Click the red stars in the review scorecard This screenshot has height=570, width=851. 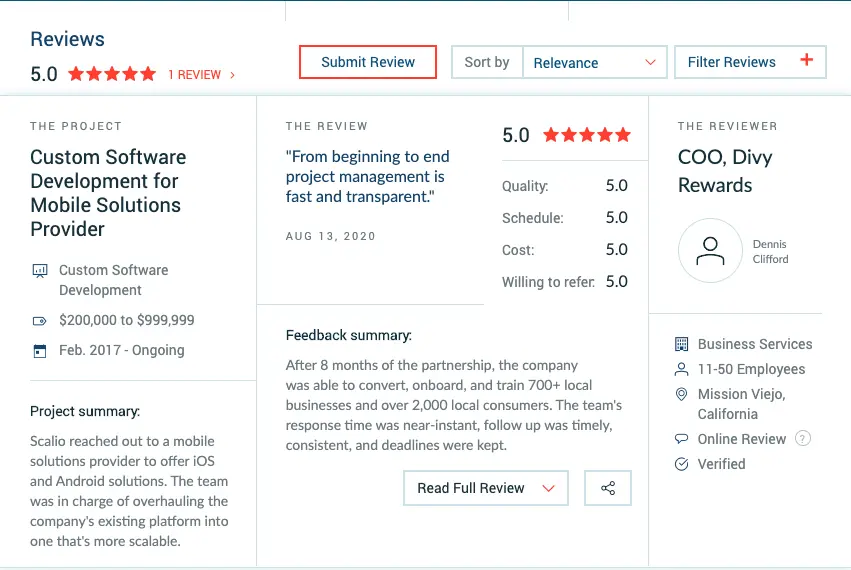click(x=587, y=135)
